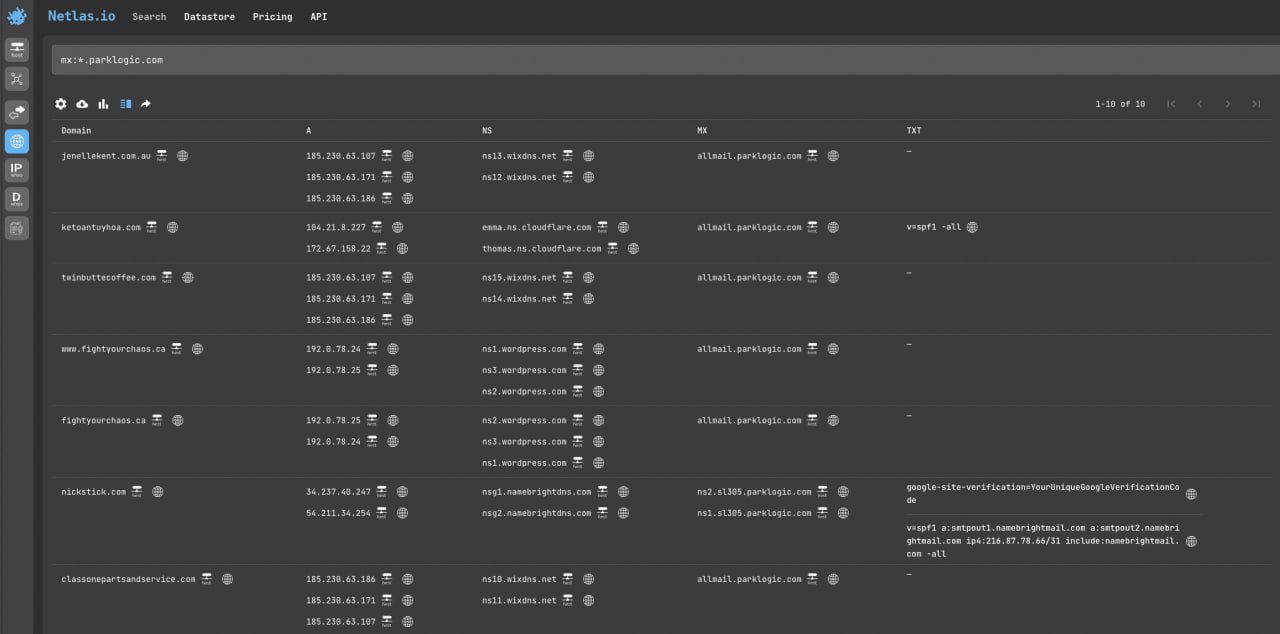Click globe icon beside classonepartsandservice.com
Screen dimensions: 1280x634
[227, 579]
